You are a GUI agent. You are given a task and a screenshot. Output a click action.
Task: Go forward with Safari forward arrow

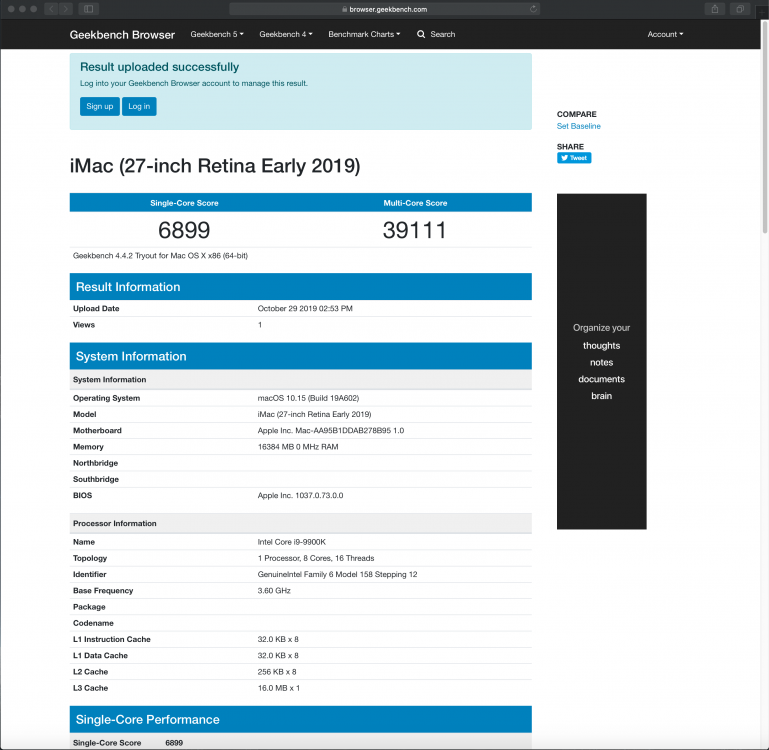coord(66,9)
